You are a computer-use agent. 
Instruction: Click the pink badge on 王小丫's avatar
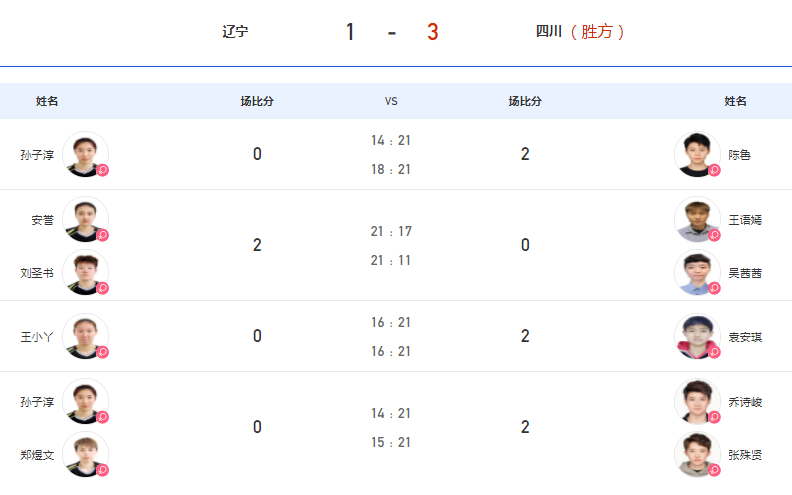click(103, 352)
